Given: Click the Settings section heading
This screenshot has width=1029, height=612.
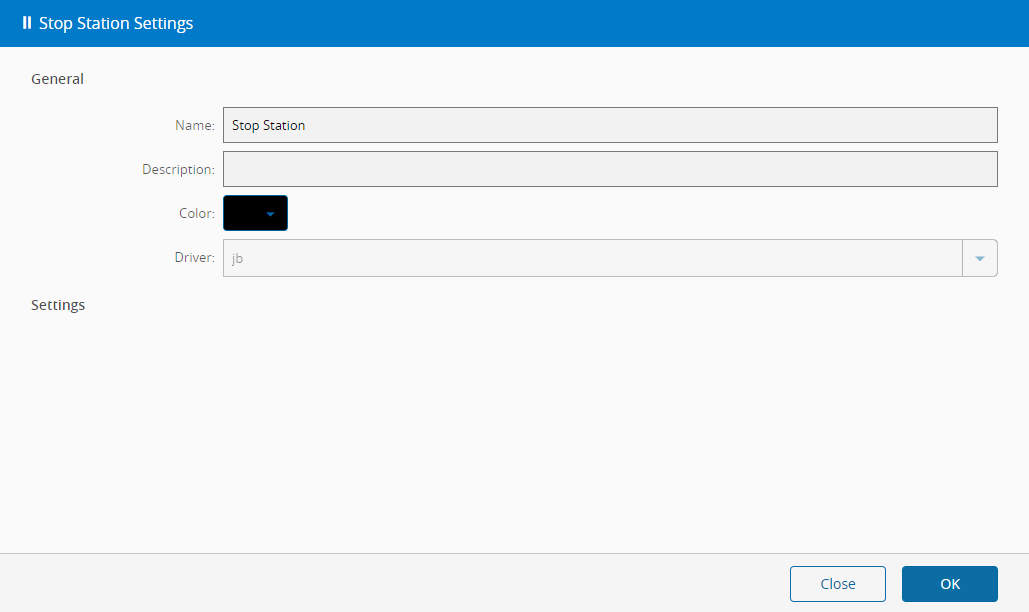Looking at the screenshot, I should point(58,305).
